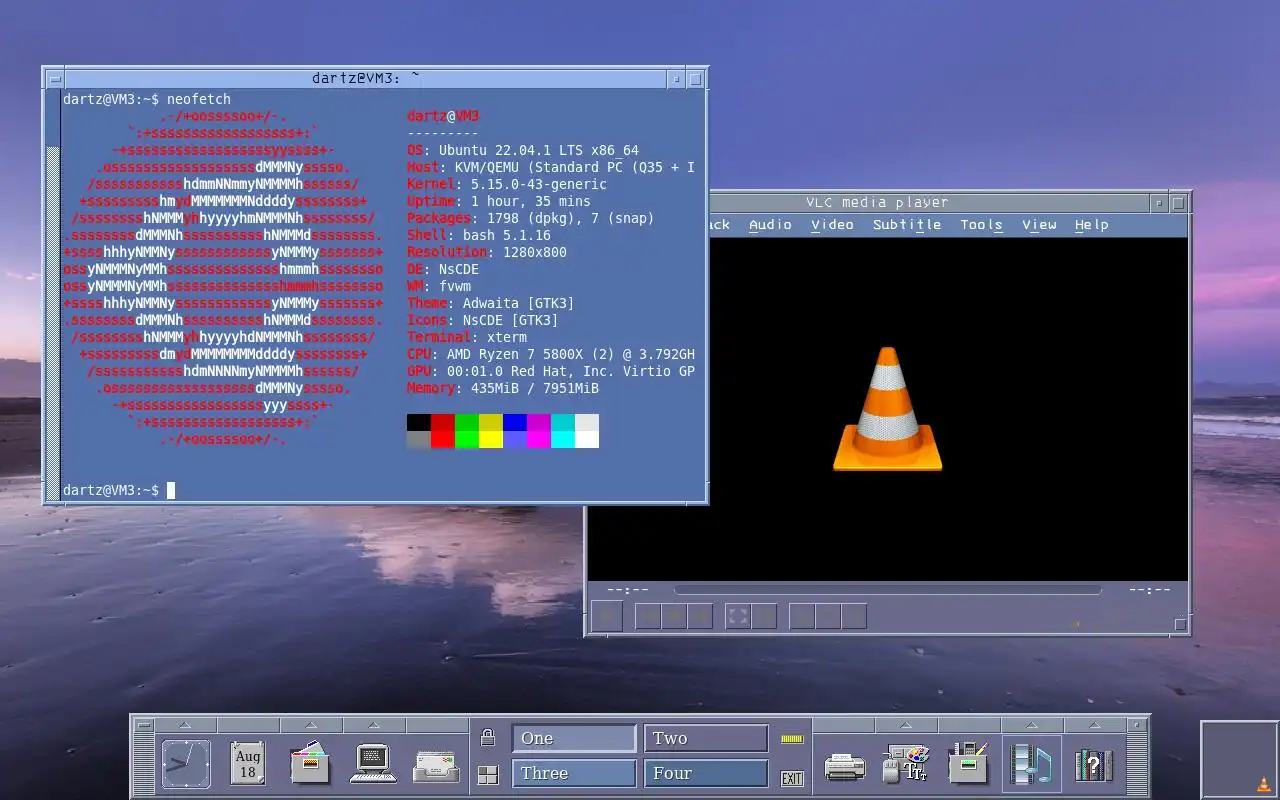Click the VLC media player title bar
1280x800 pixels.
[x=877, y=203]
